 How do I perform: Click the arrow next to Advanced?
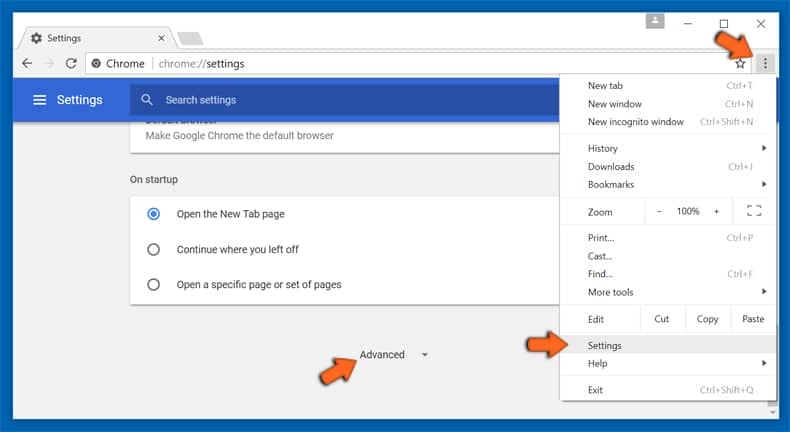[425, 355]
